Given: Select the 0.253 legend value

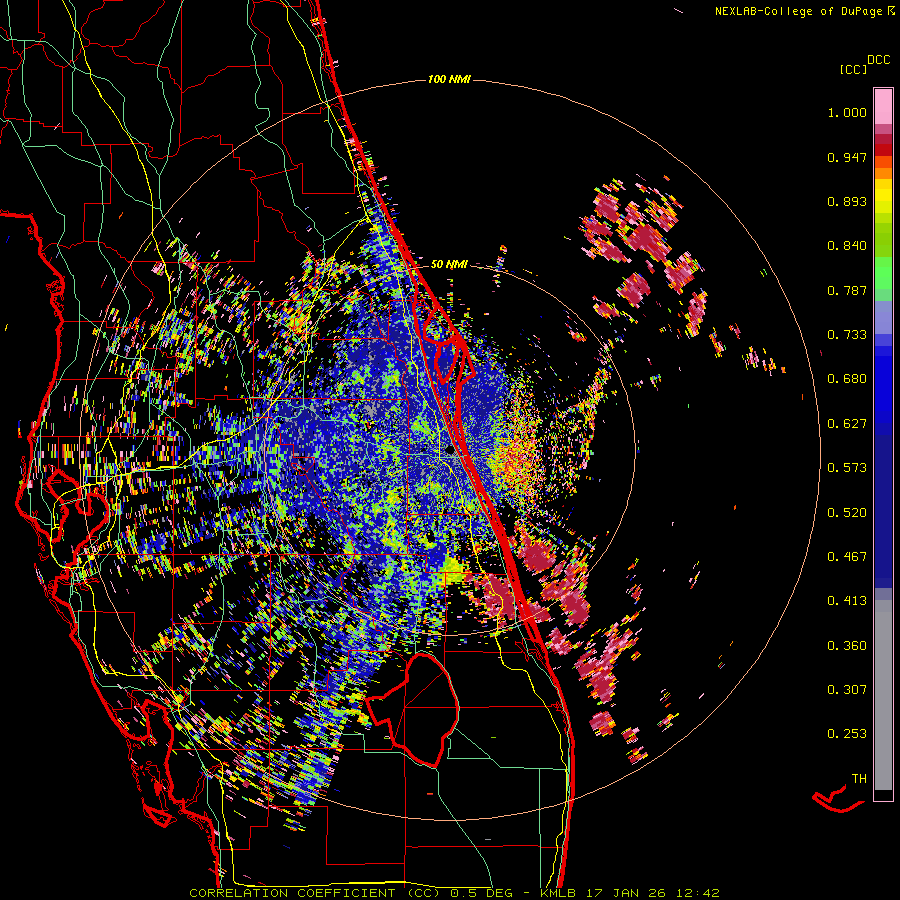Looking at the screenshot, I should (x=847, y=734).
